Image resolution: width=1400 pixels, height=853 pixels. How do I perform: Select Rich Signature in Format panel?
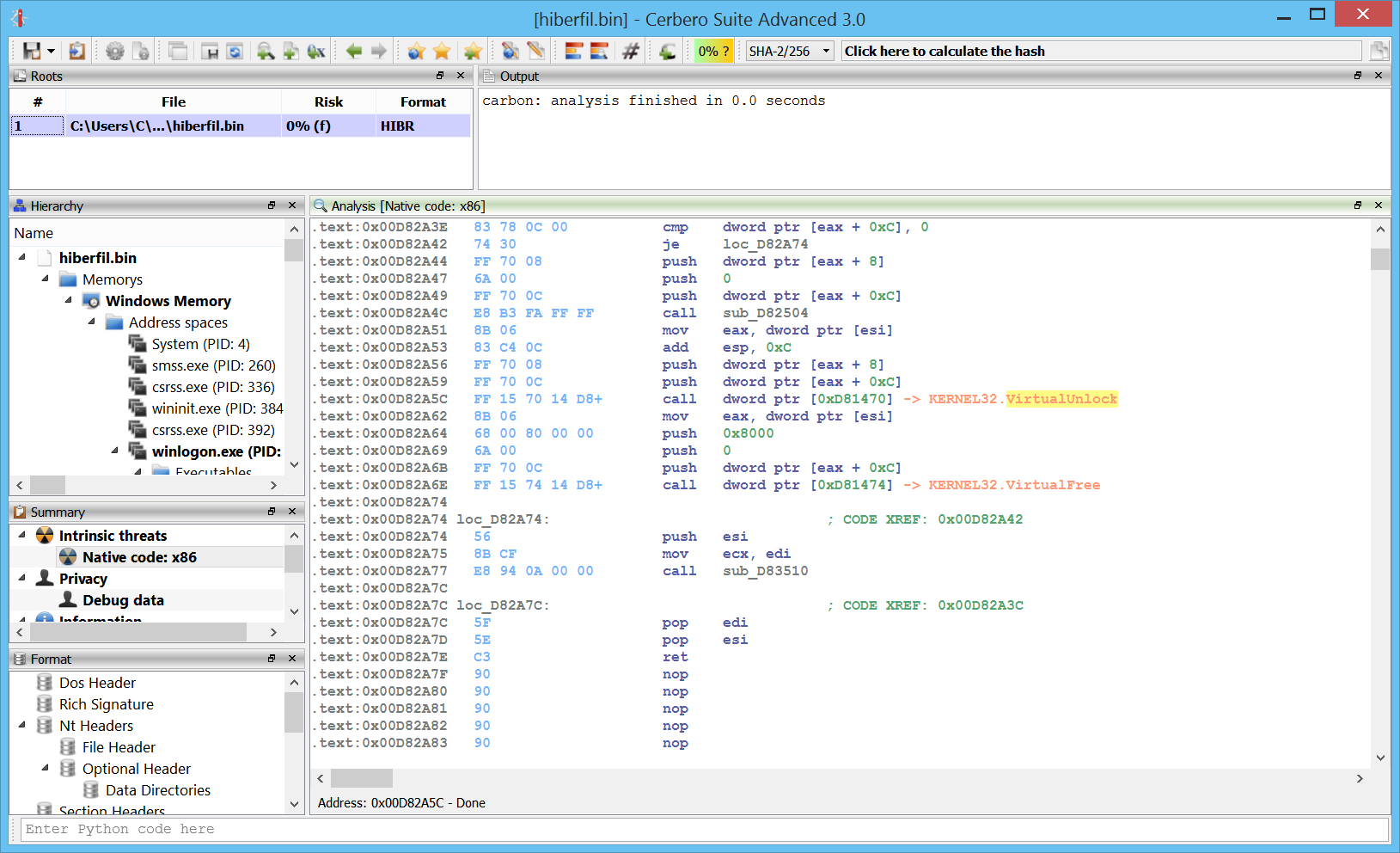pyautogui.click(x=107, y=704)
